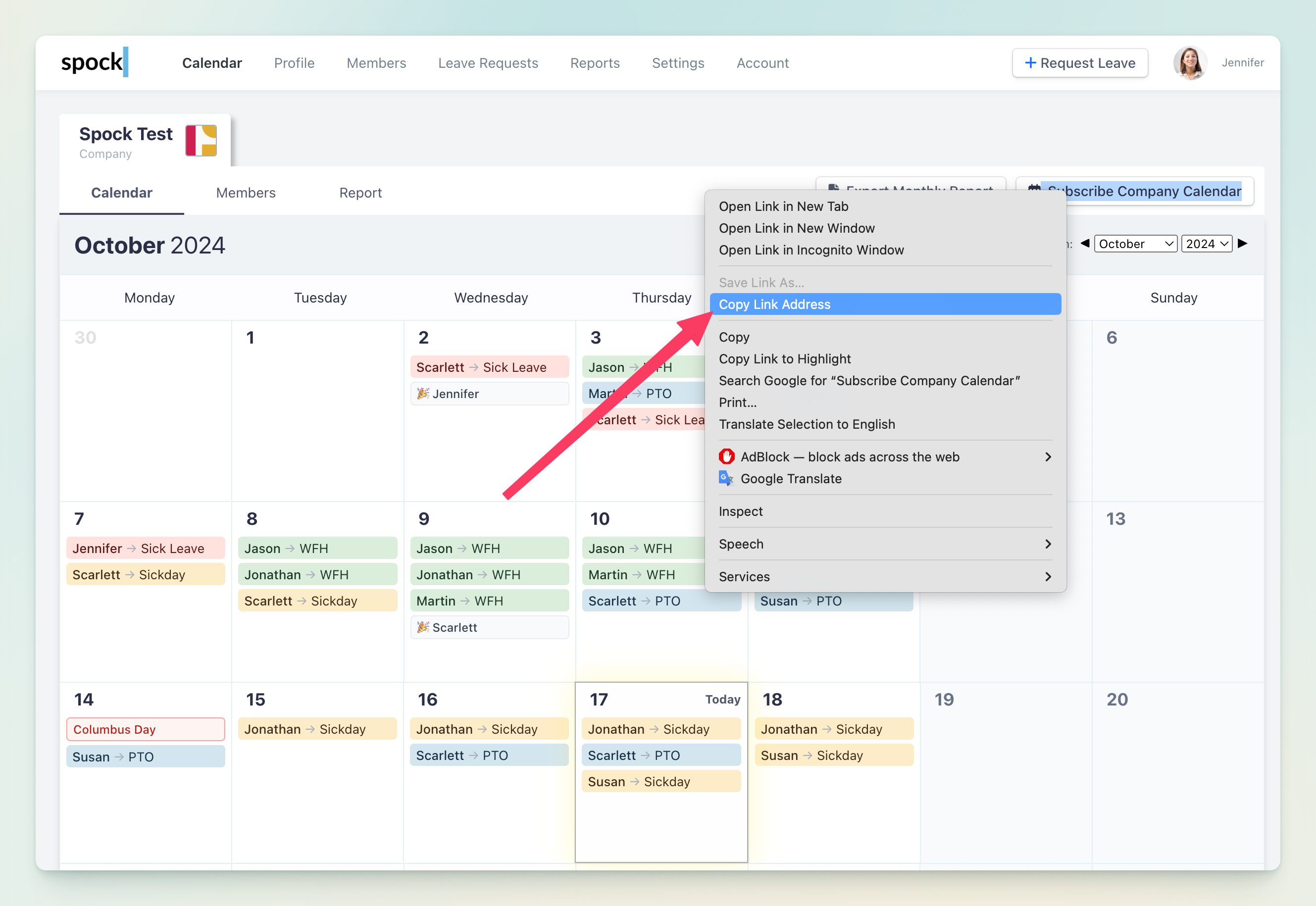Click the calendar icon on Subscribe Company Calendar
This screenshot has height=906, width=1316.
point(1034,188)
